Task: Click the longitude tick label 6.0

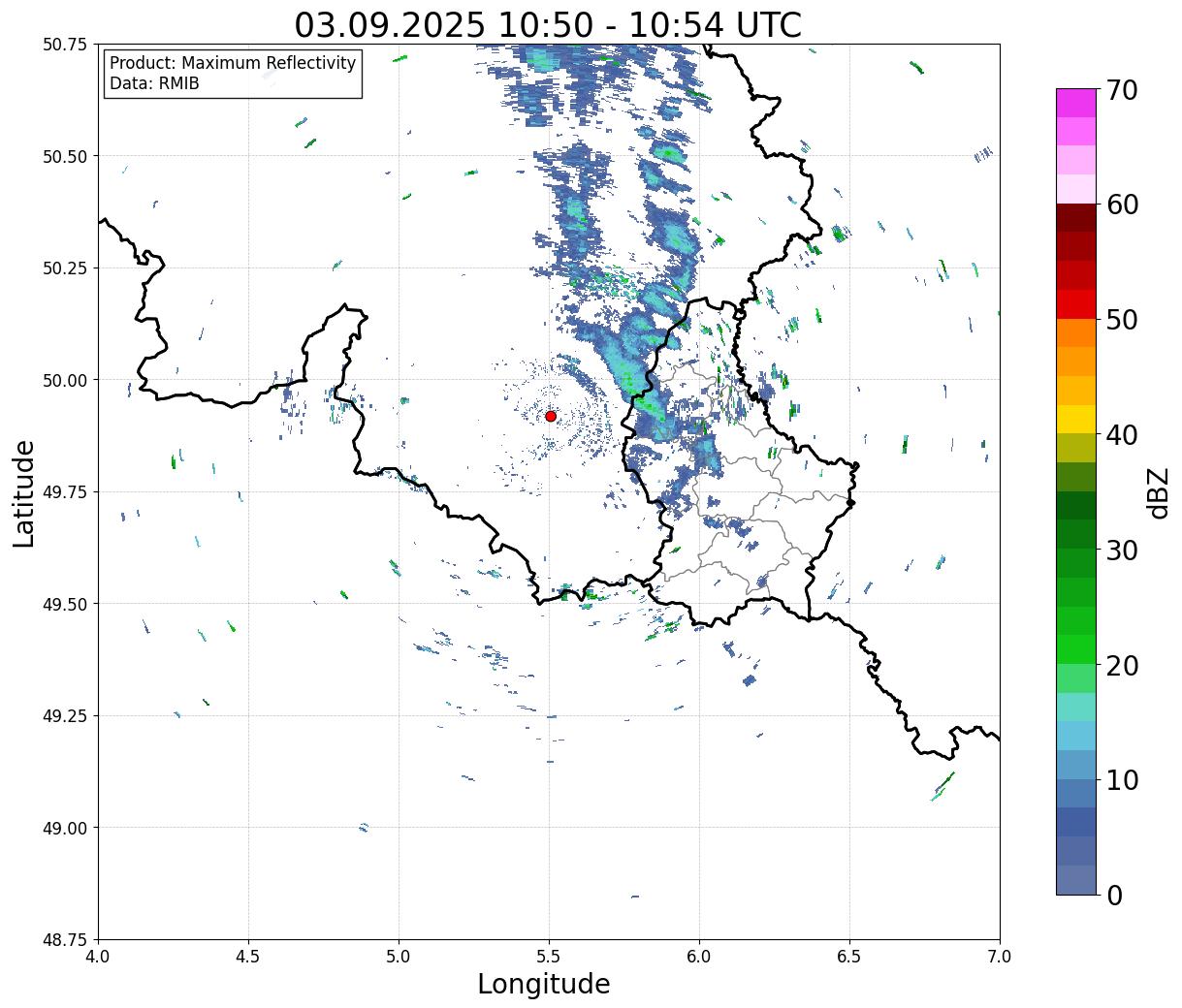Action: click(699, 957)
